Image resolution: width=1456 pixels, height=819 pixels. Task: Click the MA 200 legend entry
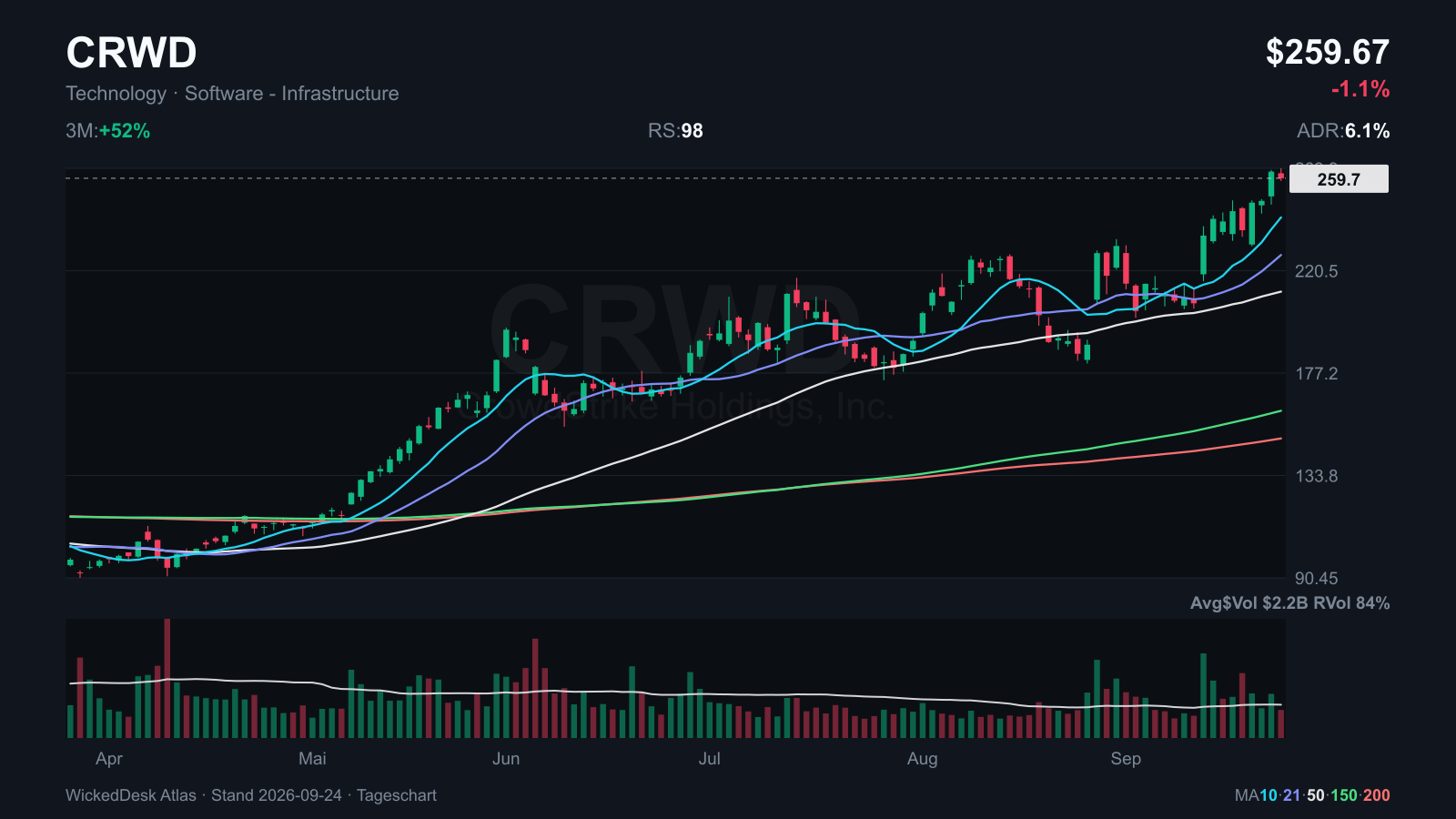click(x=1377, y=795)
